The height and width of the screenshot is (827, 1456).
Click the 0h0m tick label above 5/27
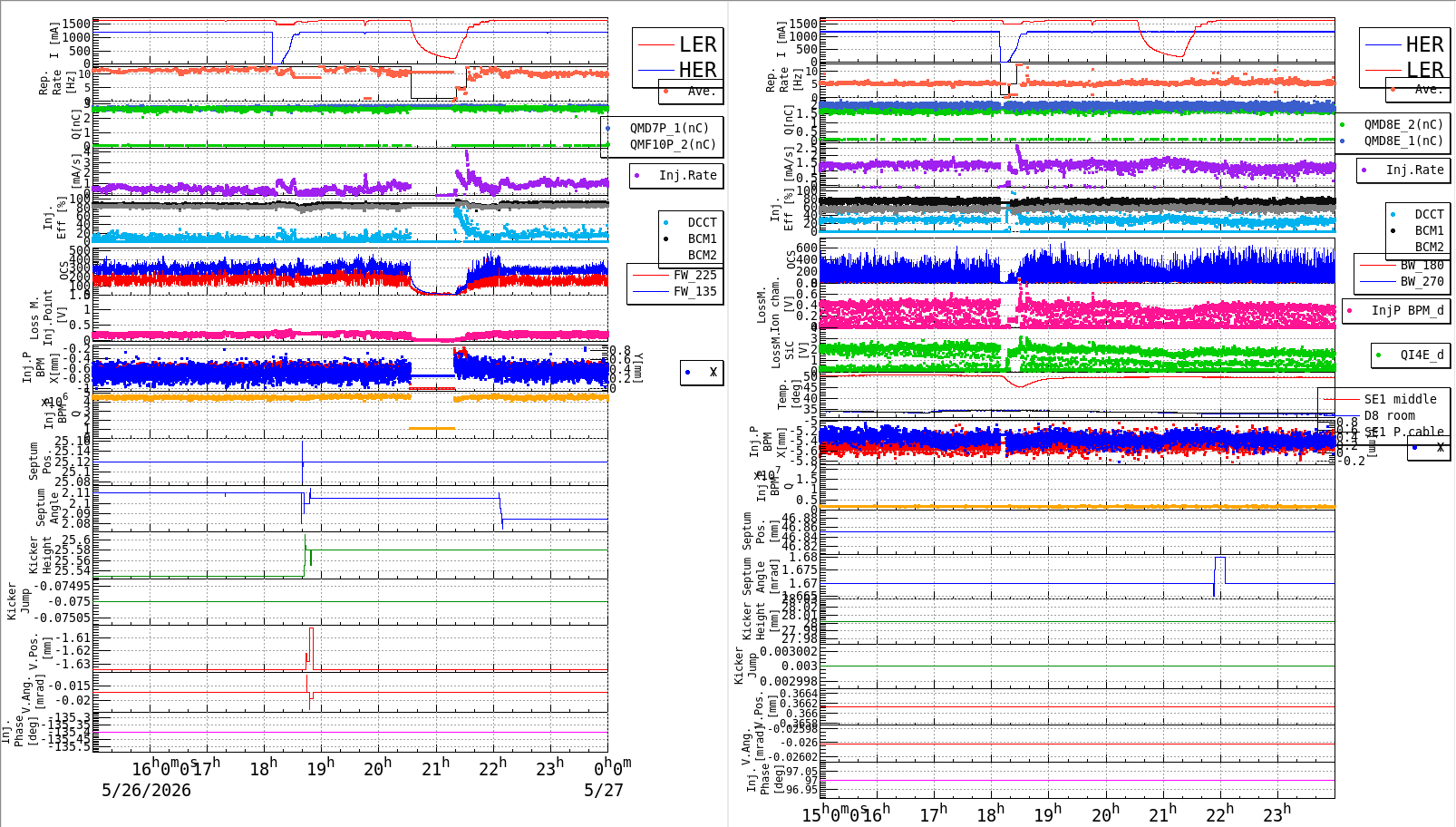pyautogui.click(x=612, y=767)
